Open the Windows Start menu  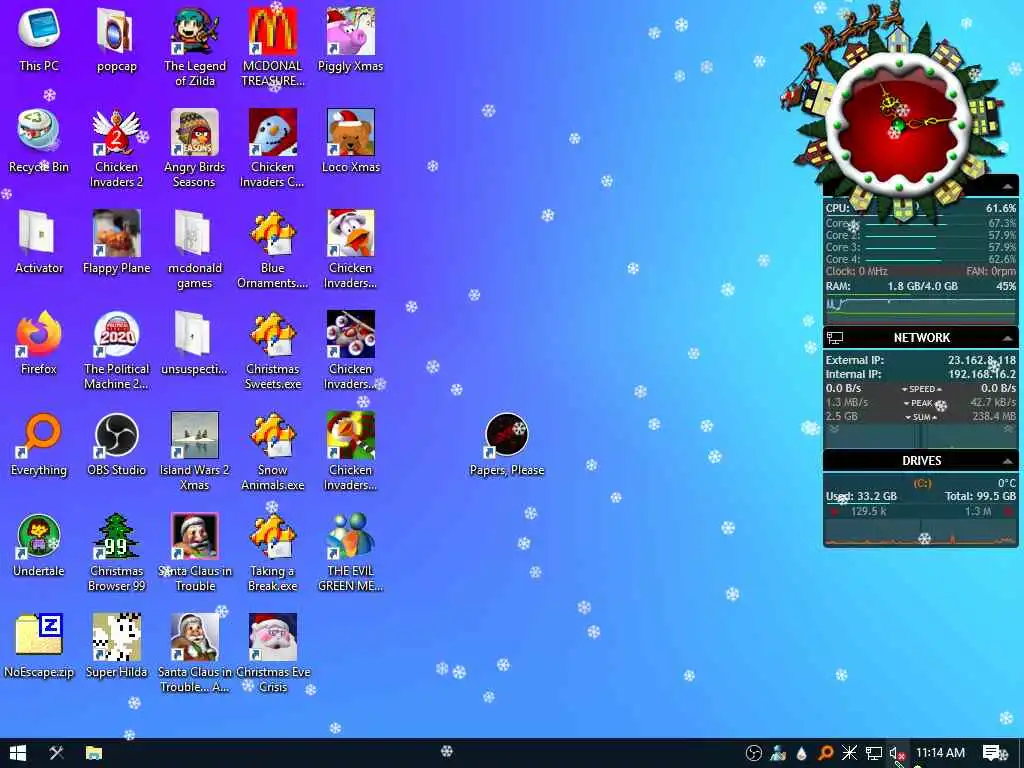pyautogui.click(x=18, y=753)
